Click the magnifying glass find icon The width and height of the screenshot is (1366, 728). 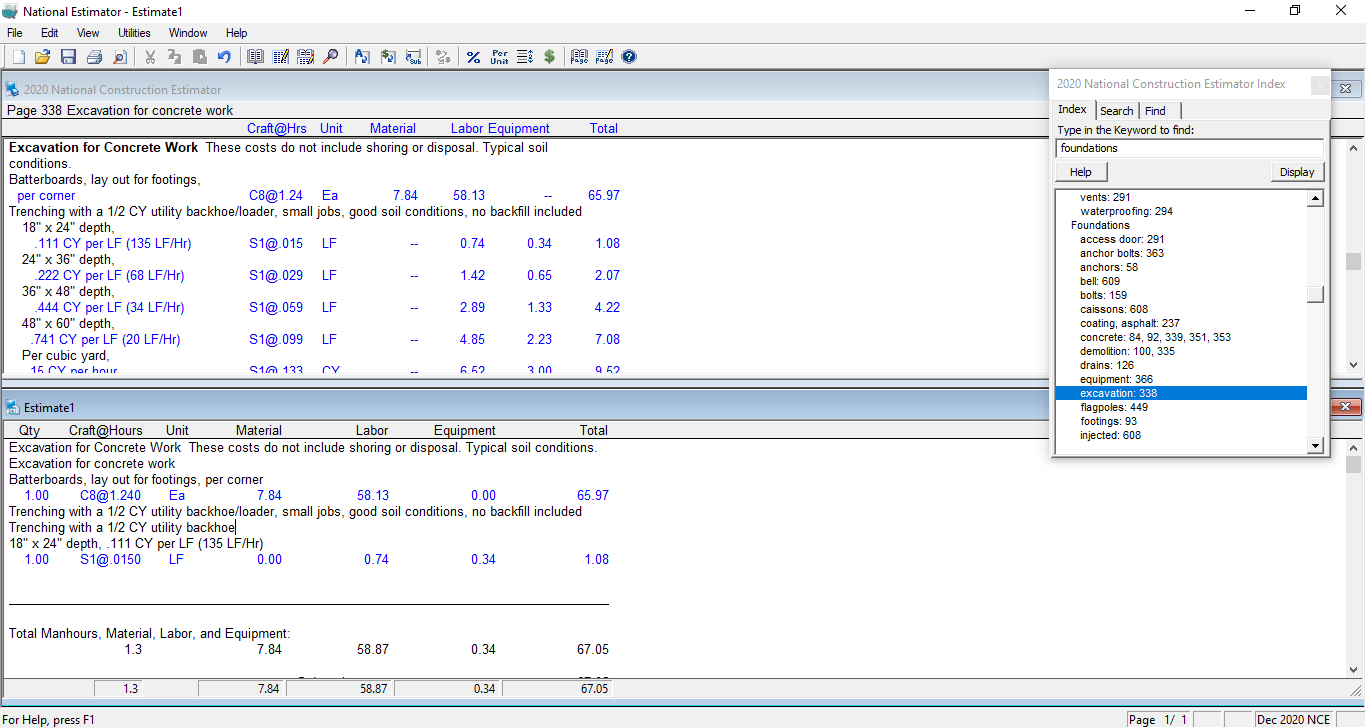click(x=331, y=57)
